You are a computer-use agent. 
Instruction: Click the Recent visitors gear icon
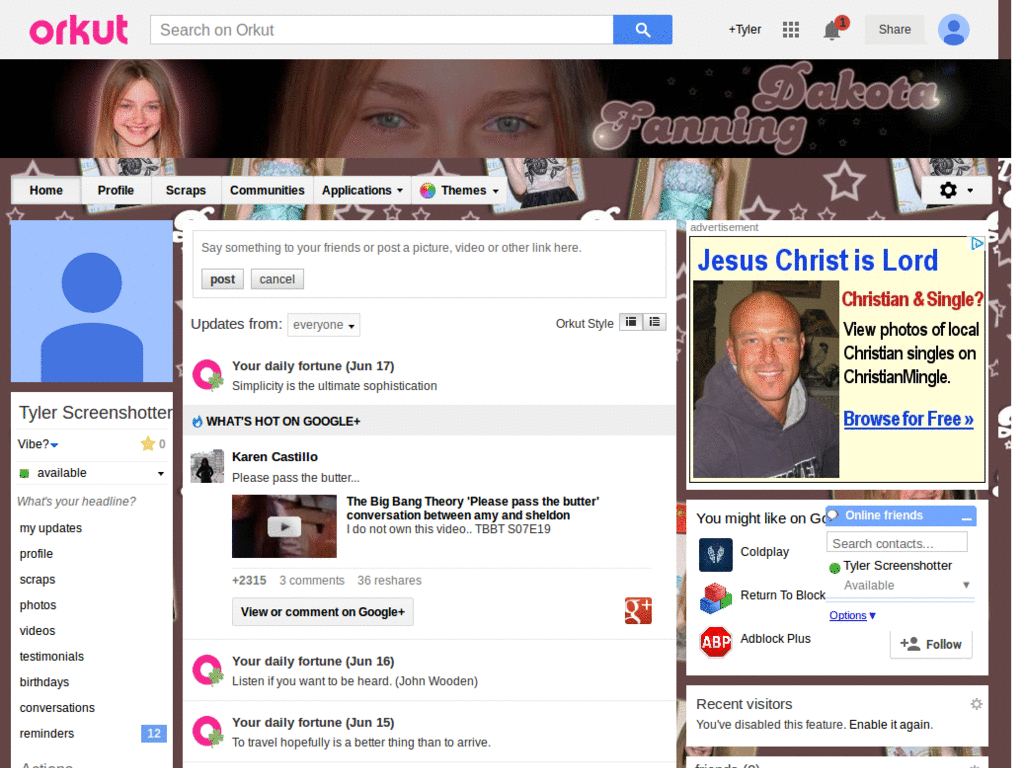[x=976, y=704]
